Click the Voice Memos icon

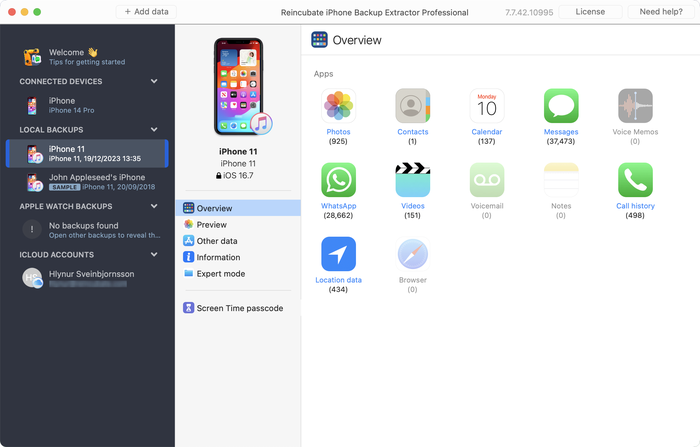tap(635, 106)
